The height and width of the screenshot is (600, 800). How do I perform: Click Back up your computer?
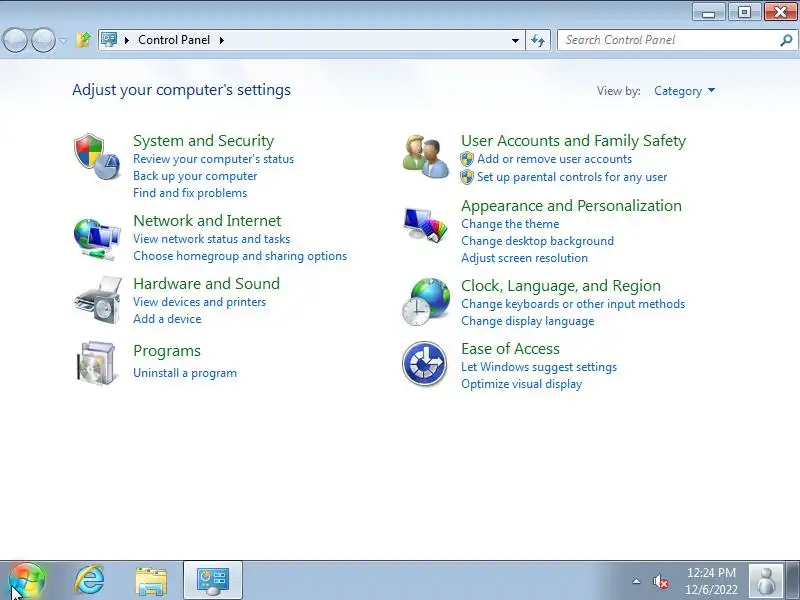point(195,176)
